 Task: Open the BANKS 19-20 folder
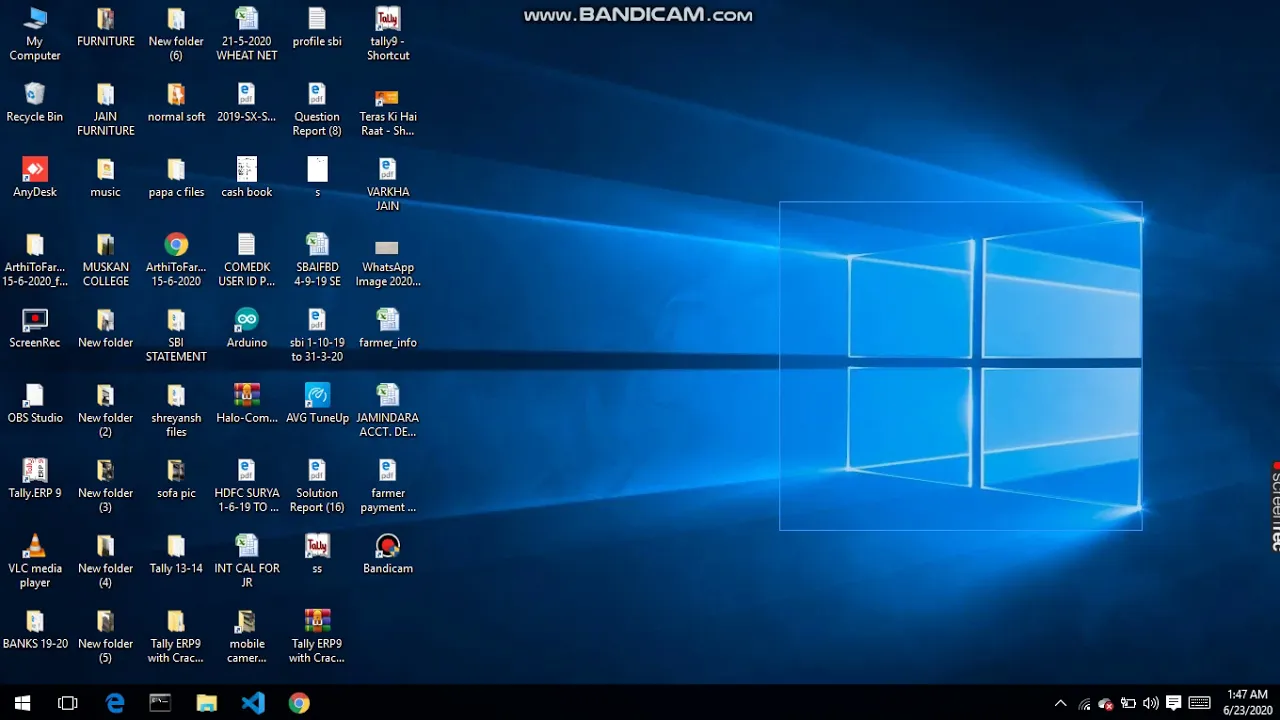35,629
